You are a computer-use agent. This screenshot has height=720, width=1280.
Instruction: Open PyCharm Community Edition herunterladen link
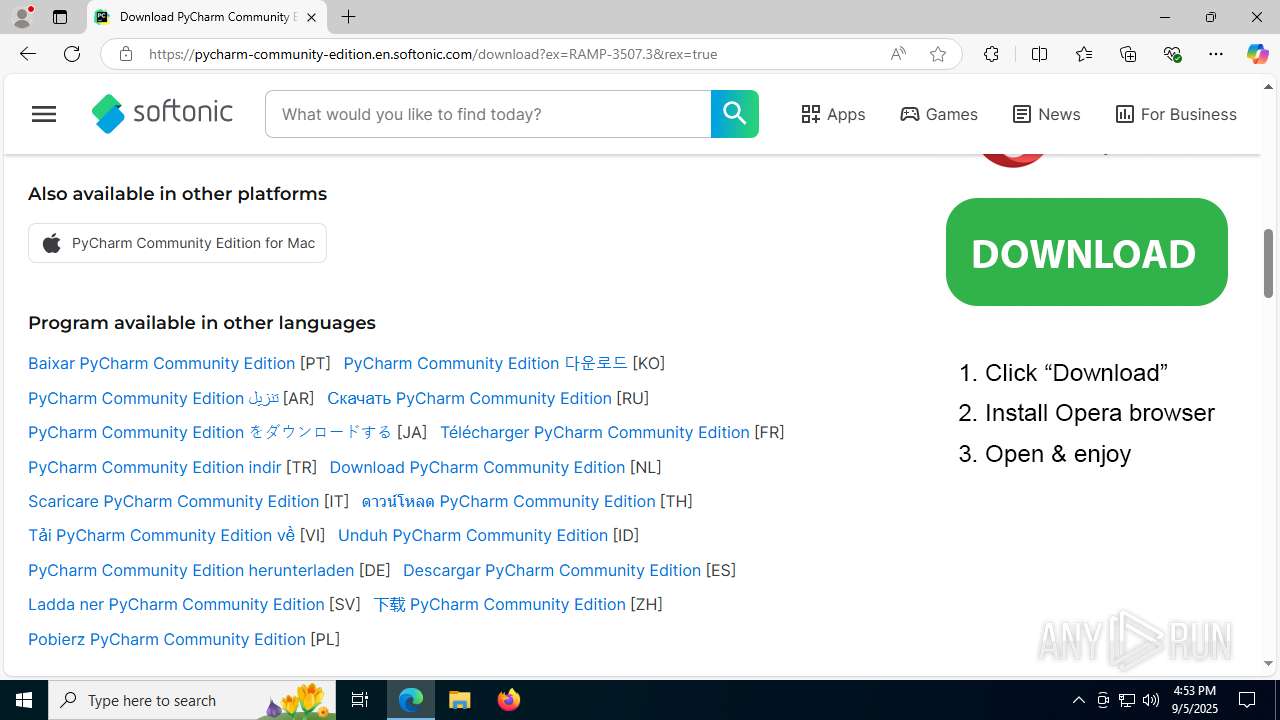pyautogui.click(x=191, y=570)
